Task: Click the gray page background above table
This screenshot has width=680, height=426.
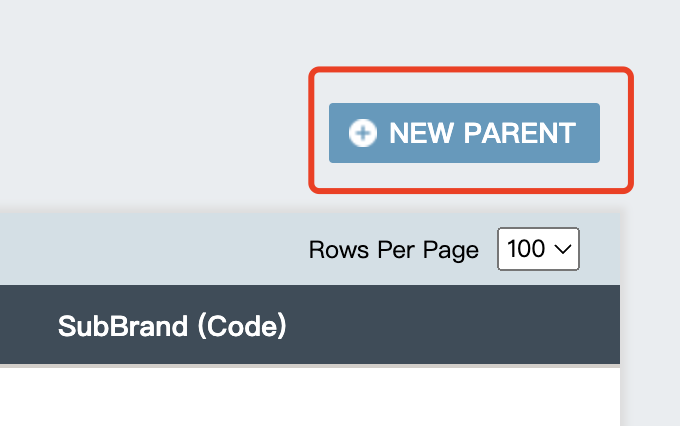Action: (150, 100)
